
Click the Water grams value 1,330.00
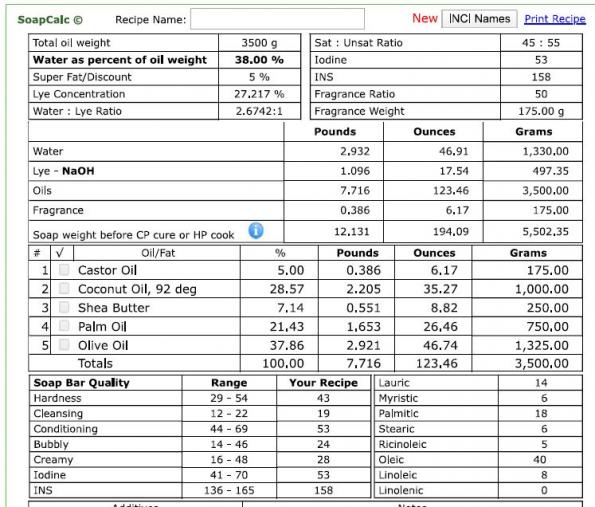click(x=546, y=151)
